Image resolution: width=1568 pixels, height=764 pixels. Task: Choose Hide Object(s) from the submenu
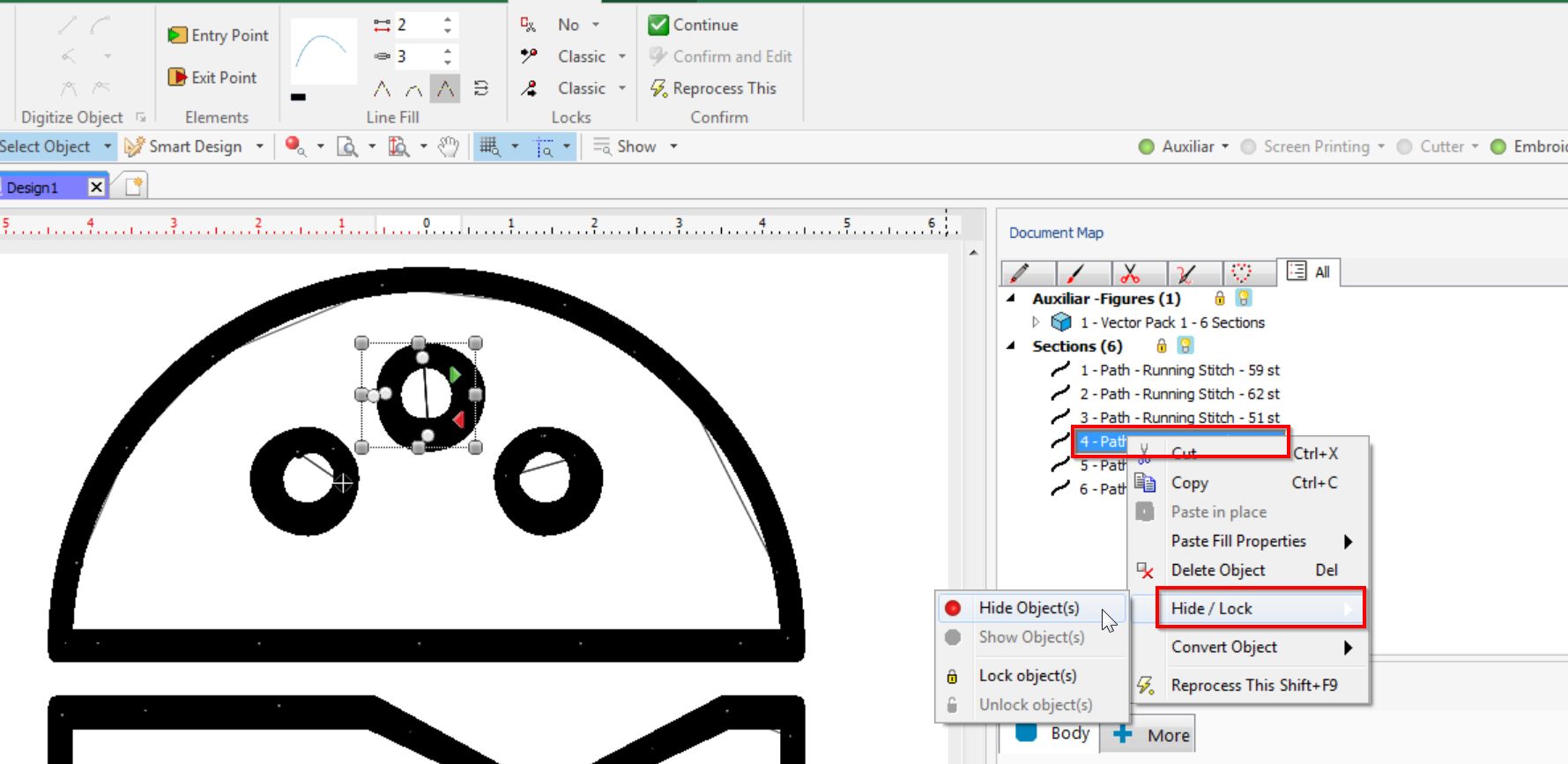1029,608
